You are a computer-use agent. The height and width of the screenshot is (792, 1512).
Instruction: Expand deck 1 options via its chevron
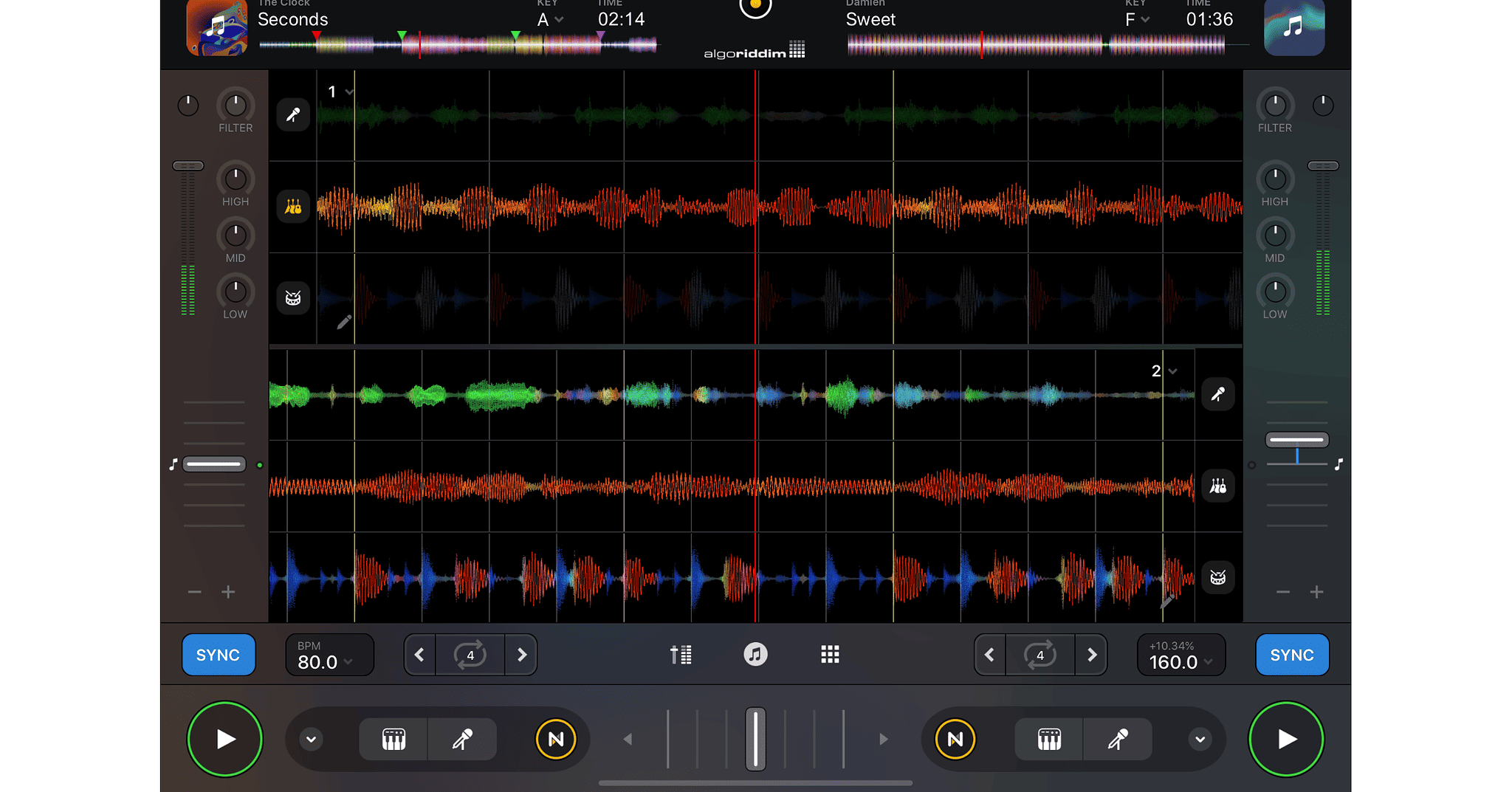[x=350, y=92]
